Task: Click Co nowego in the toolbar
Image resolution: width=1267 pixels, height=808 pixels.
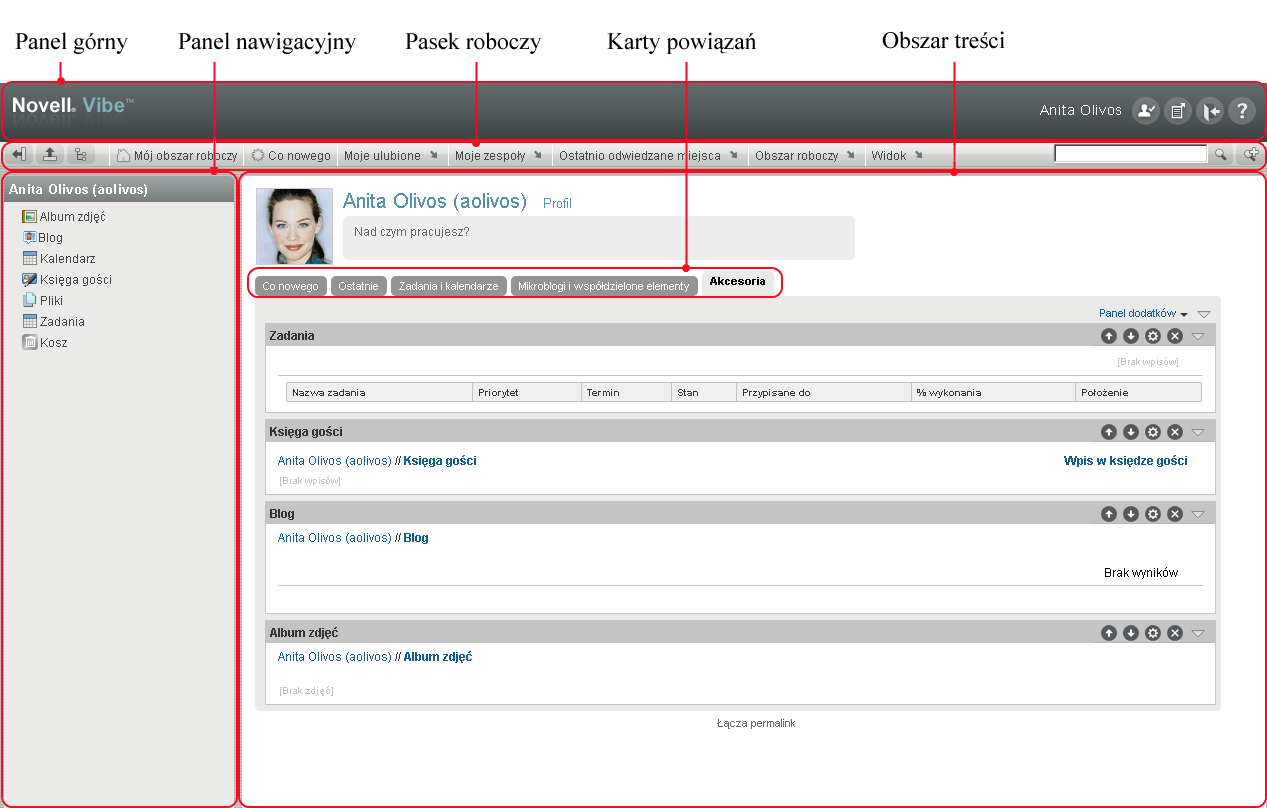Action: click(x=290, y=156)
